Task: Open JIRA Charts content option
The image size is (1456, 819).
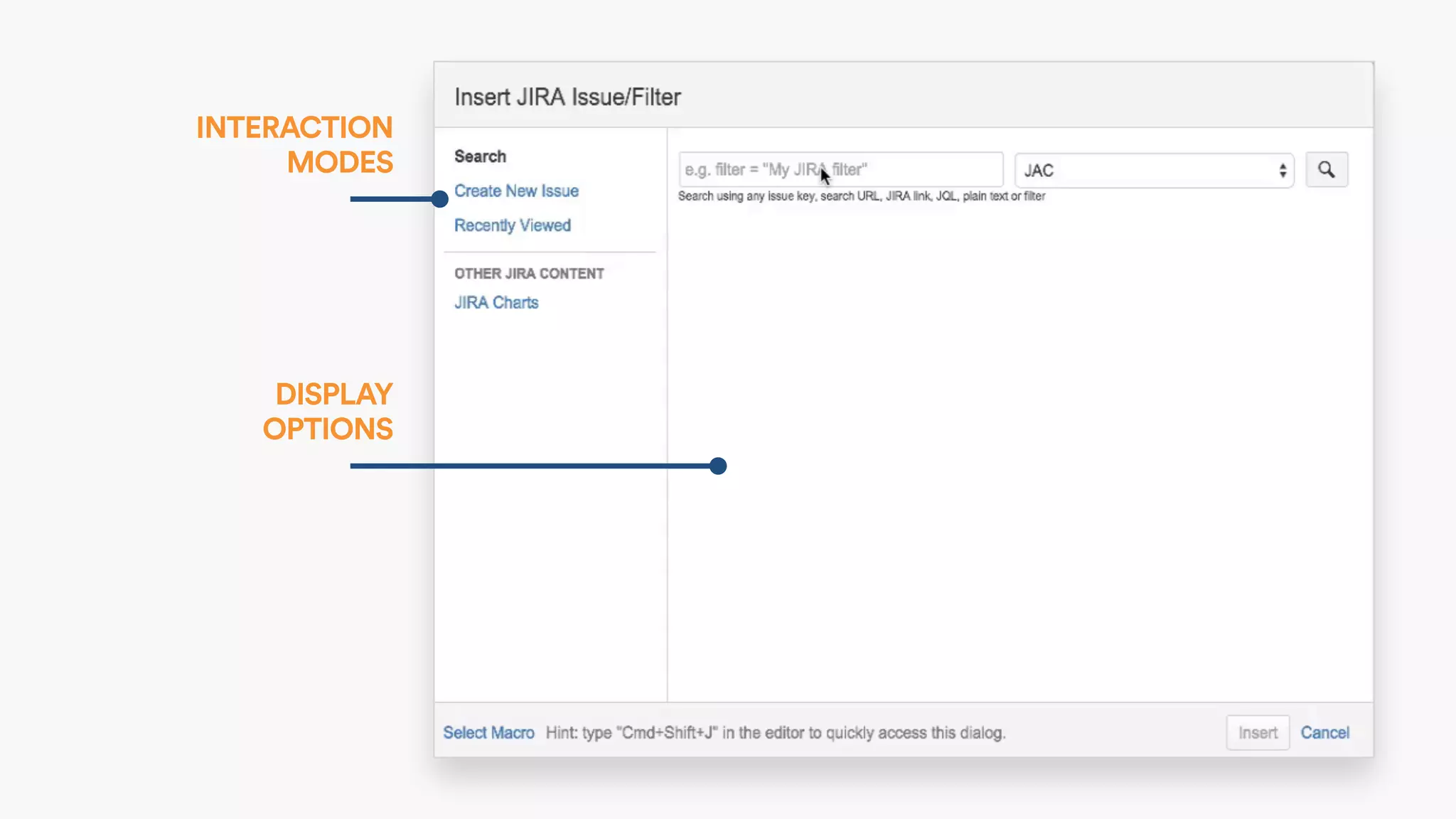Action: [496, 303]
